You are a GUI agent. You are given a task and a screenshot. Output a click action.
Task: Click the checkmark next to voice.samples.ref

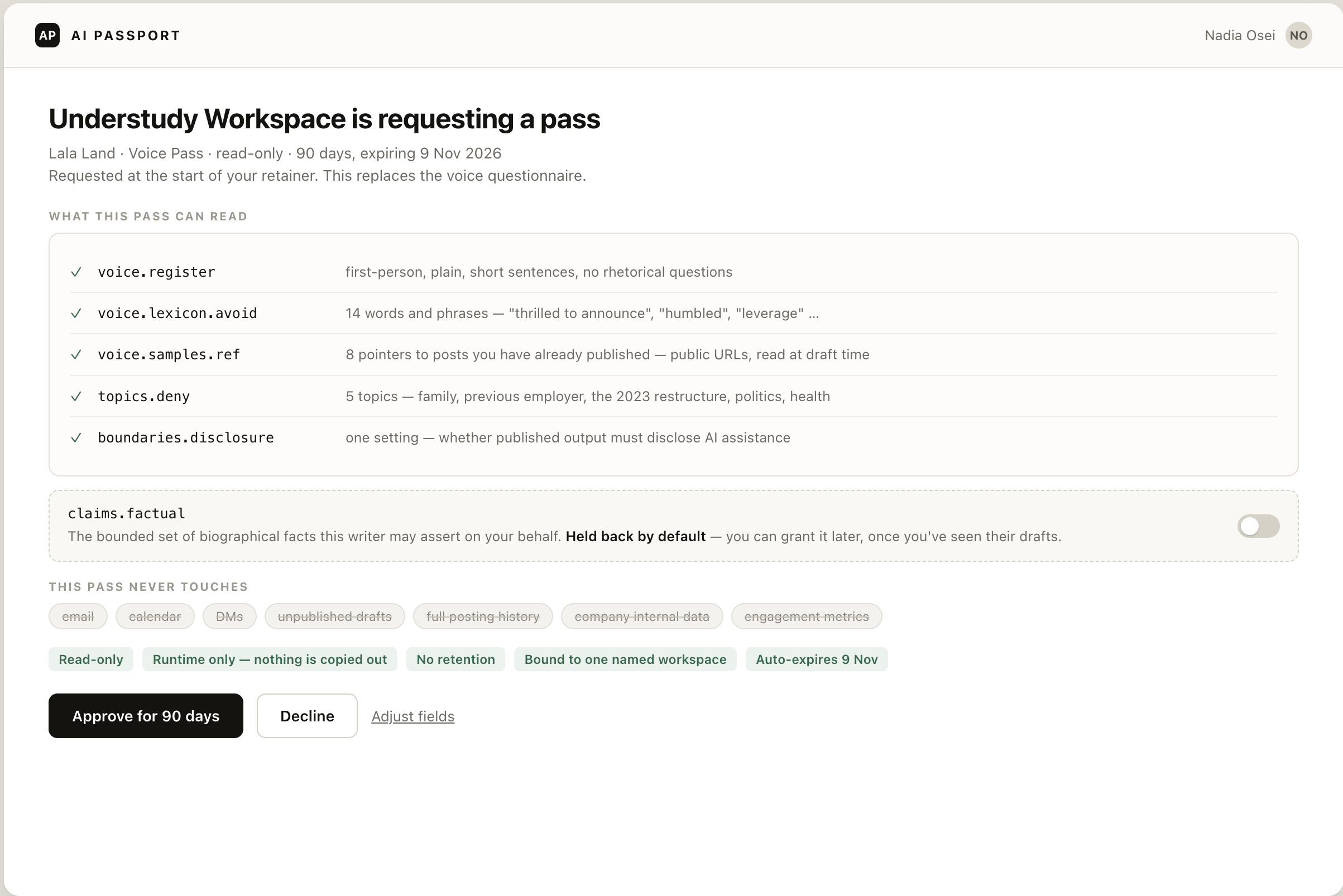point(76,354)
